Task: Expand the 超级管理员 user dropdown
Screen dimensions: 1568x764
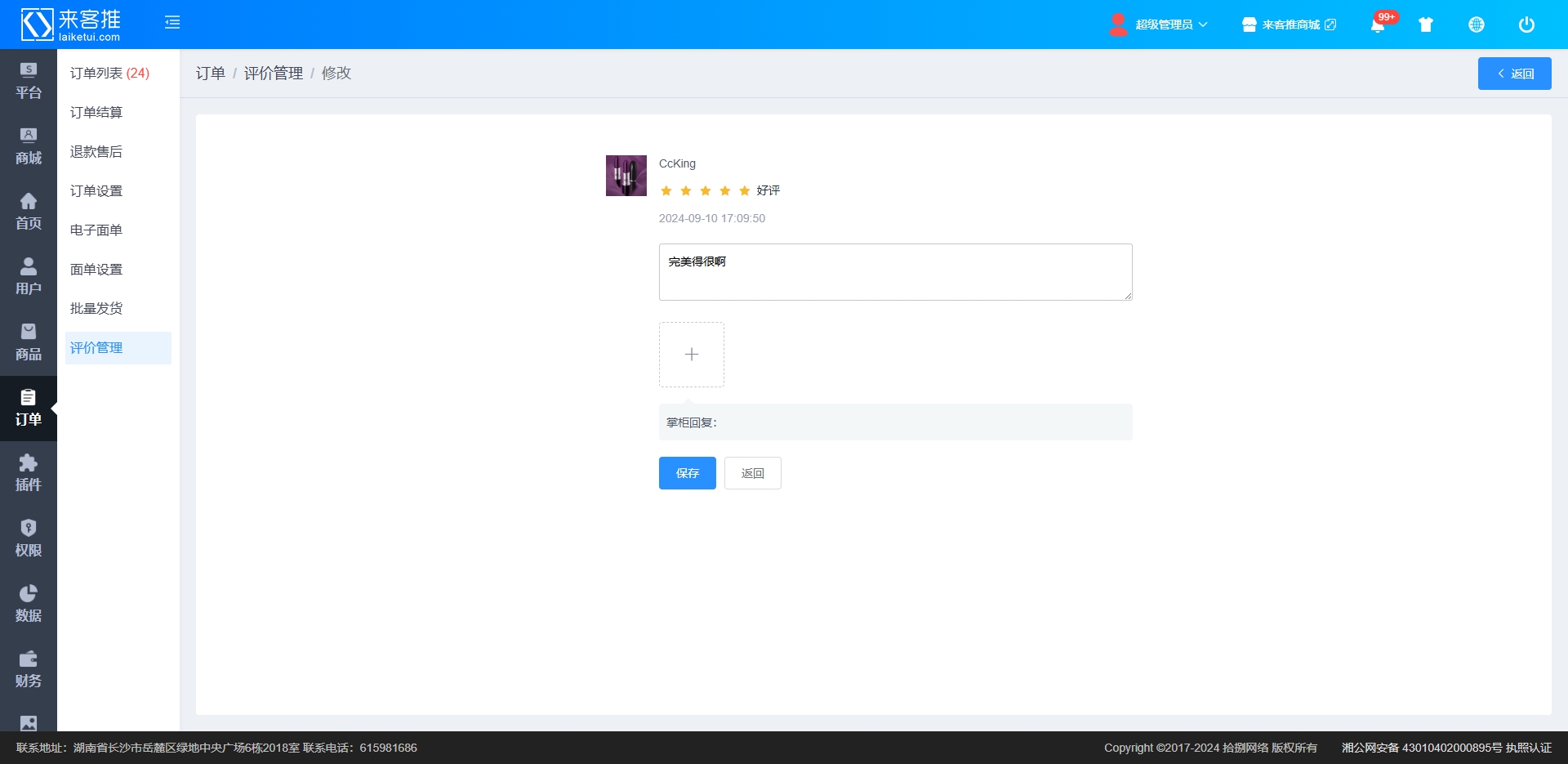Action: click(1158, 25)
